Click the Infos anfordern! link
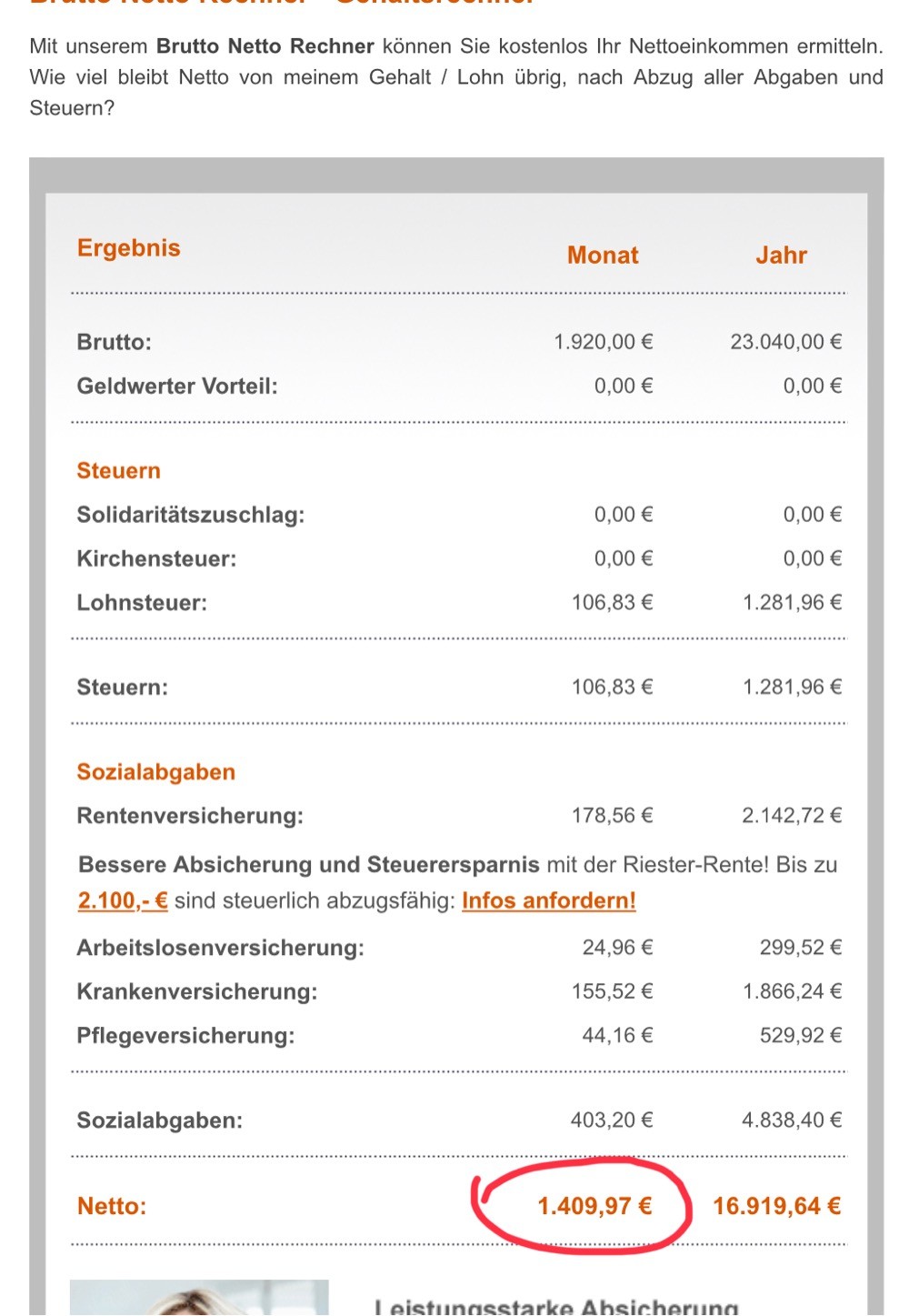 (549, 900)
